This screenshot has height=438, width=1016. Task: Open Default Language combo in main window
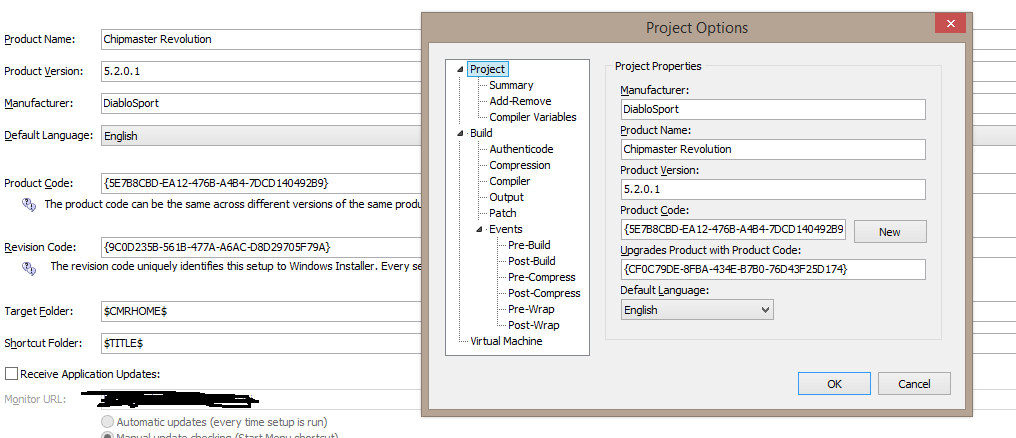pyautogui.click(x=261, y=136)
